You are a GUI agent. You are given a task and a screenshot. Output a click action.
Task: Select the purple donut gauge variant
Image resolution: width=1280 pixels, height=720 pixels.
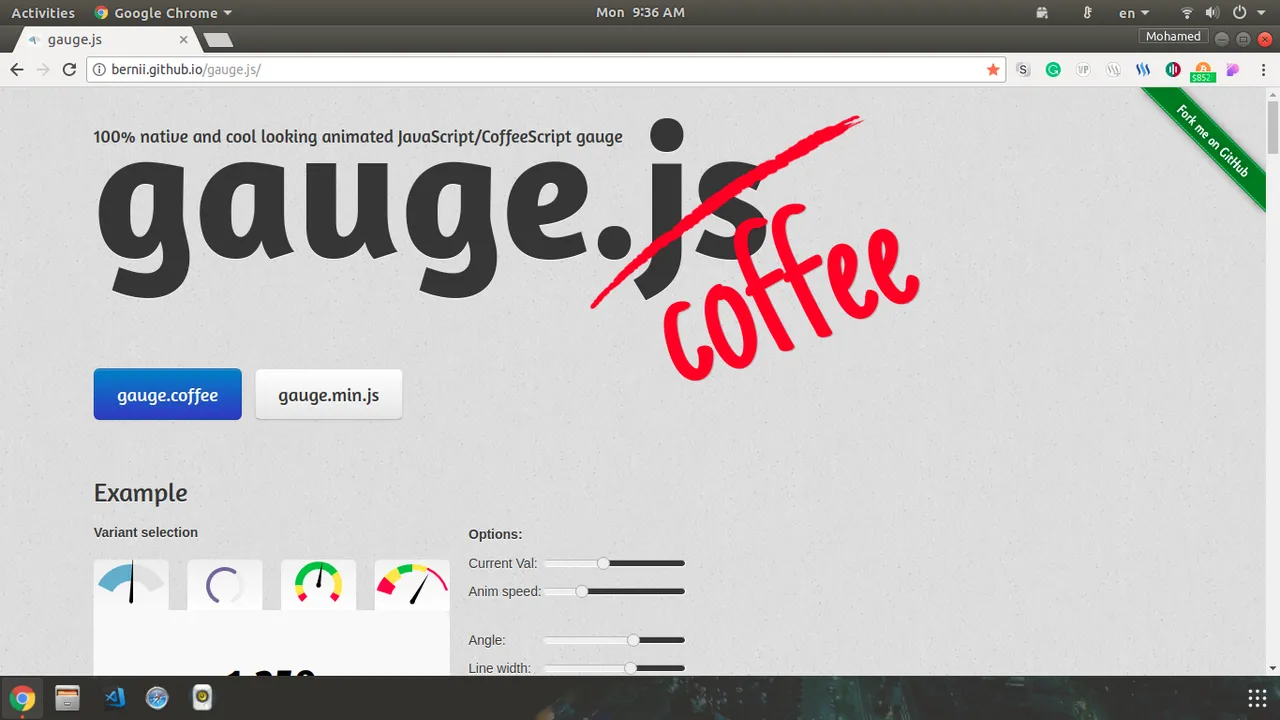(x=225, y=584)
